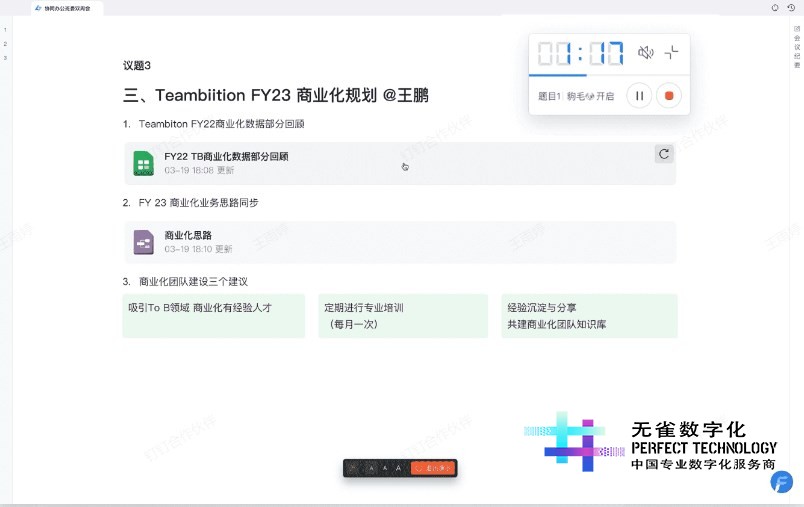
Task: Click the 题目1 timer label
Action: coord(549,96)
